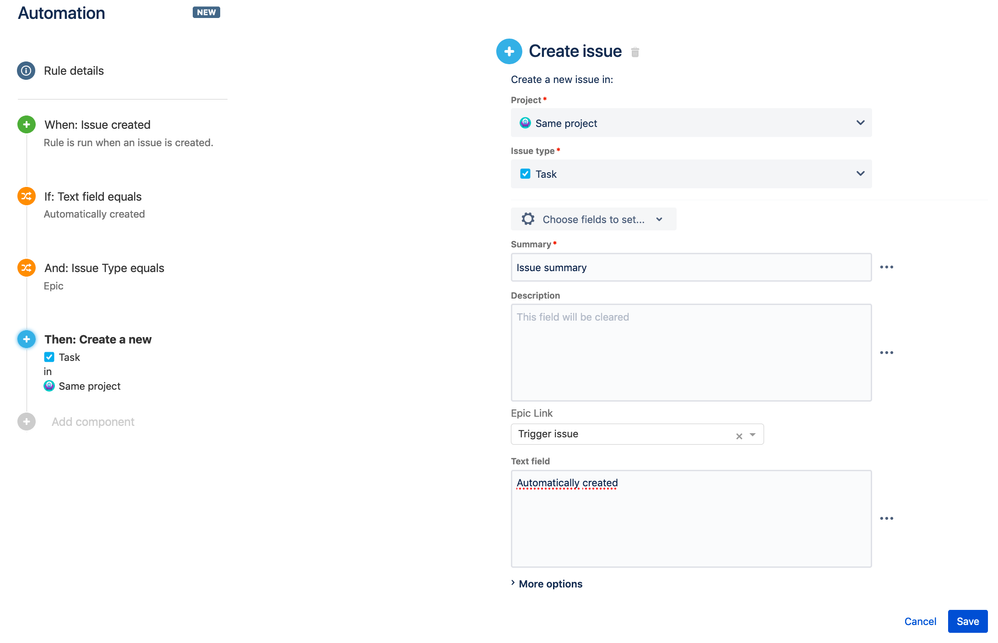Click the Task checkbox icon in sidebar
The height and width of the screenshot is (643, 998).
[49, 357]
